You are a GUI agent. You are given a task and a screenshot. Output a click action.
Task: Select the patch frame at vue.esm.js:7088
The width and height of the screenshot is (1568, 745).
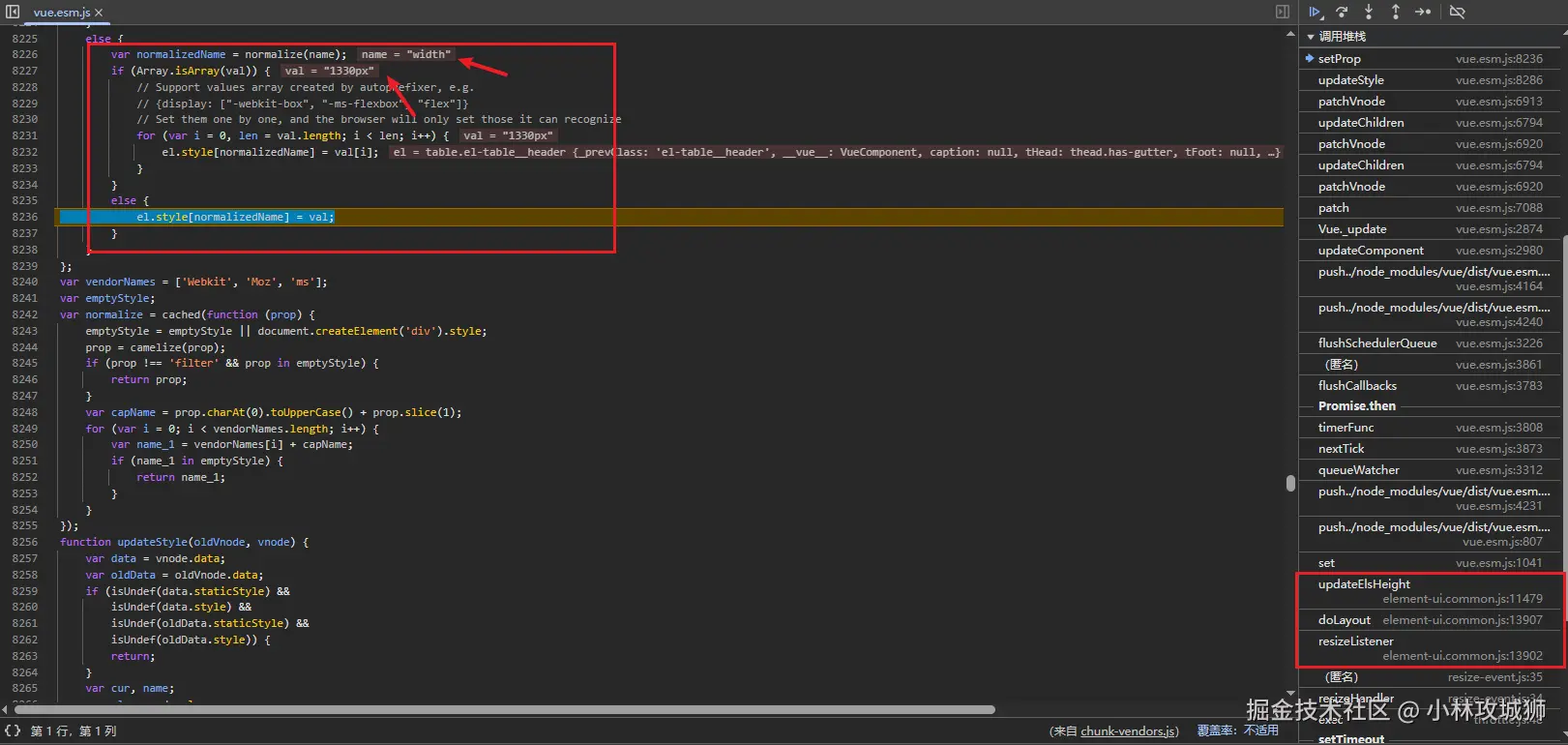(x=1430, y=208)
